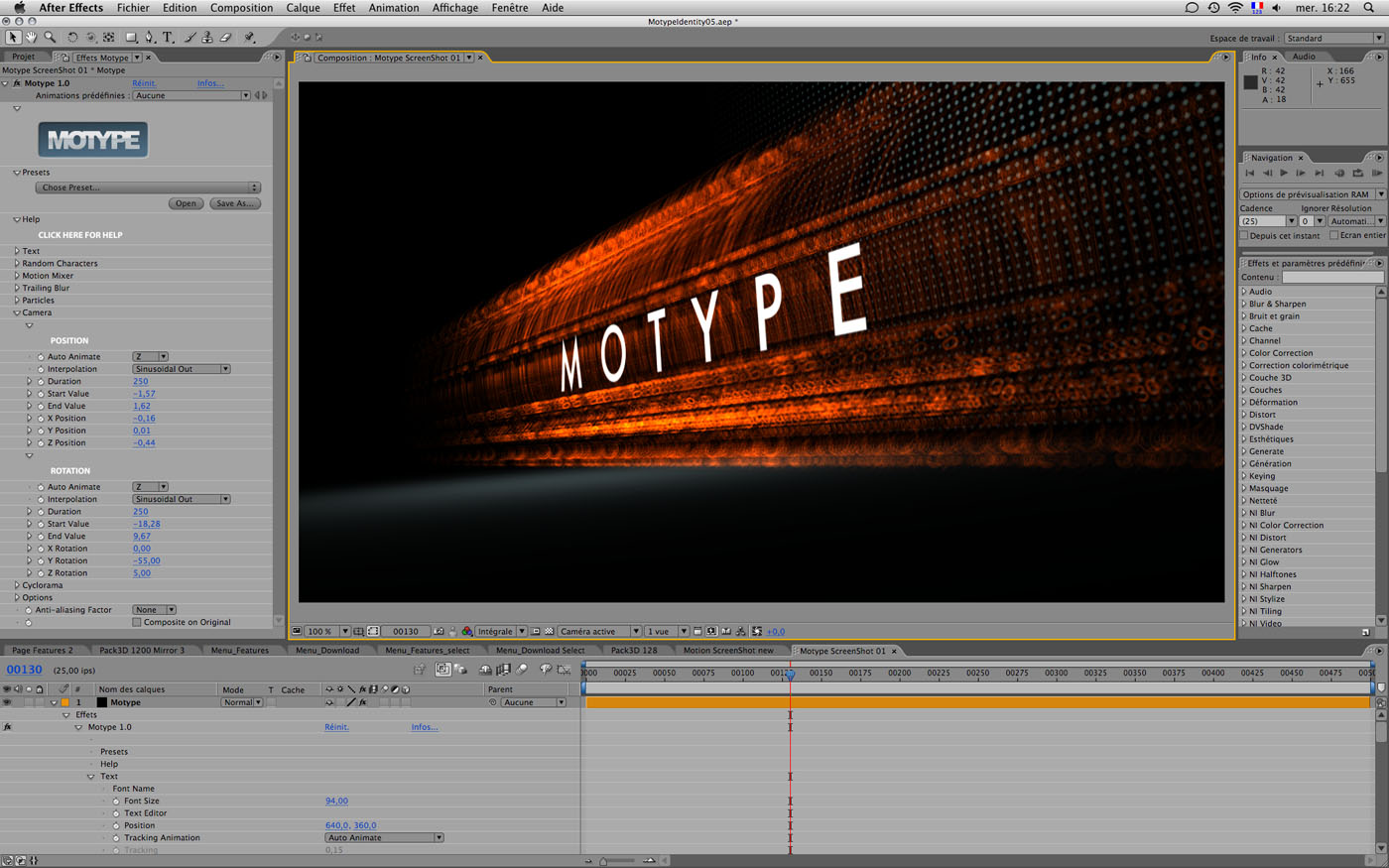
Task: Select the Type tool
Action: tap(169, 38)
